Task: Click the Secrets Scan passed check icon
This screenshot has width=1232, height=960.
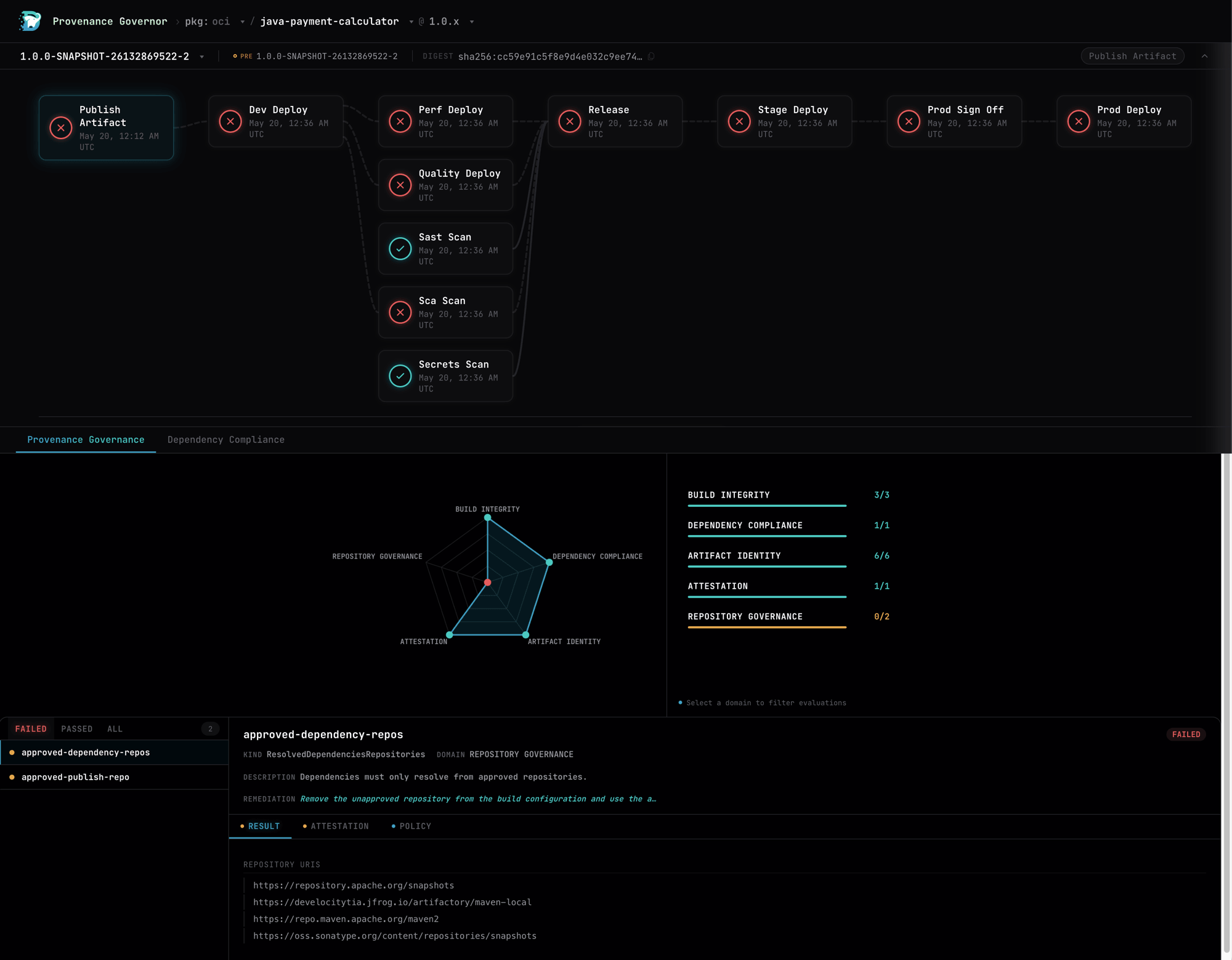Action: click(x=400, y=376)
